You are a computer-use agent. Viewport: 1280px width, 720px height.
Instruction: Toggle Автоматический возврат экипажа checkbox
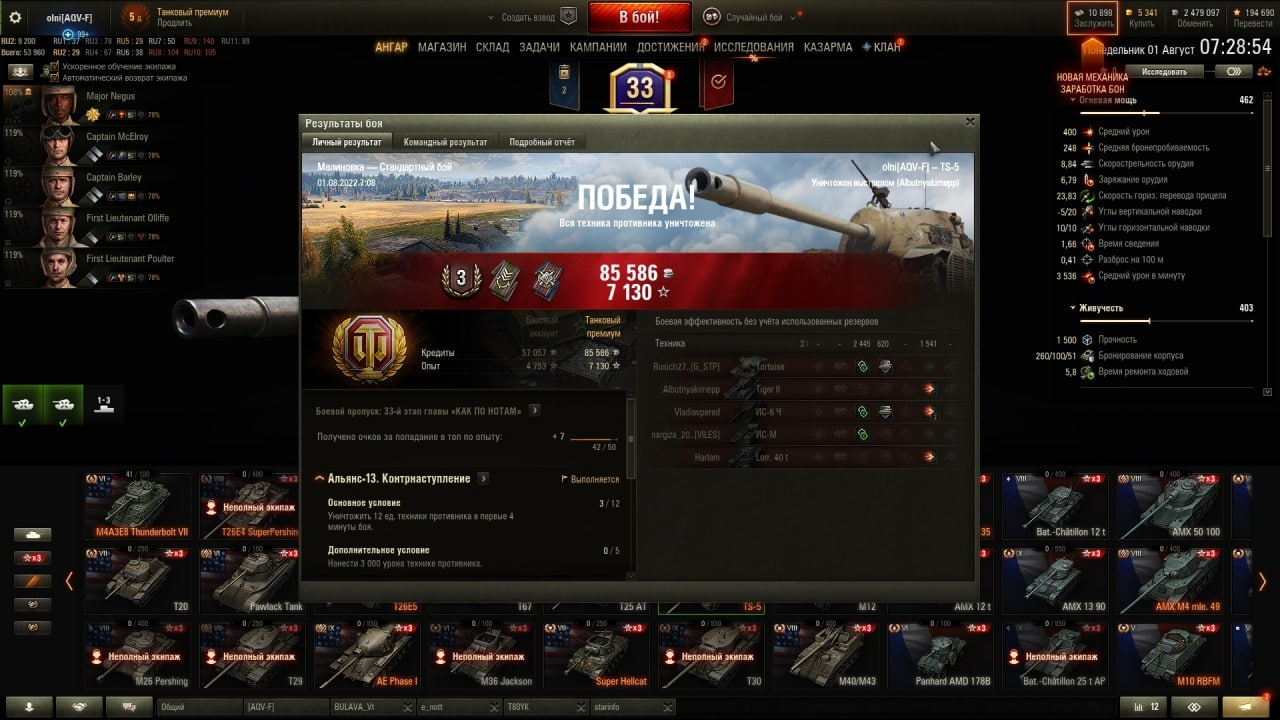[x=55, y=77]
